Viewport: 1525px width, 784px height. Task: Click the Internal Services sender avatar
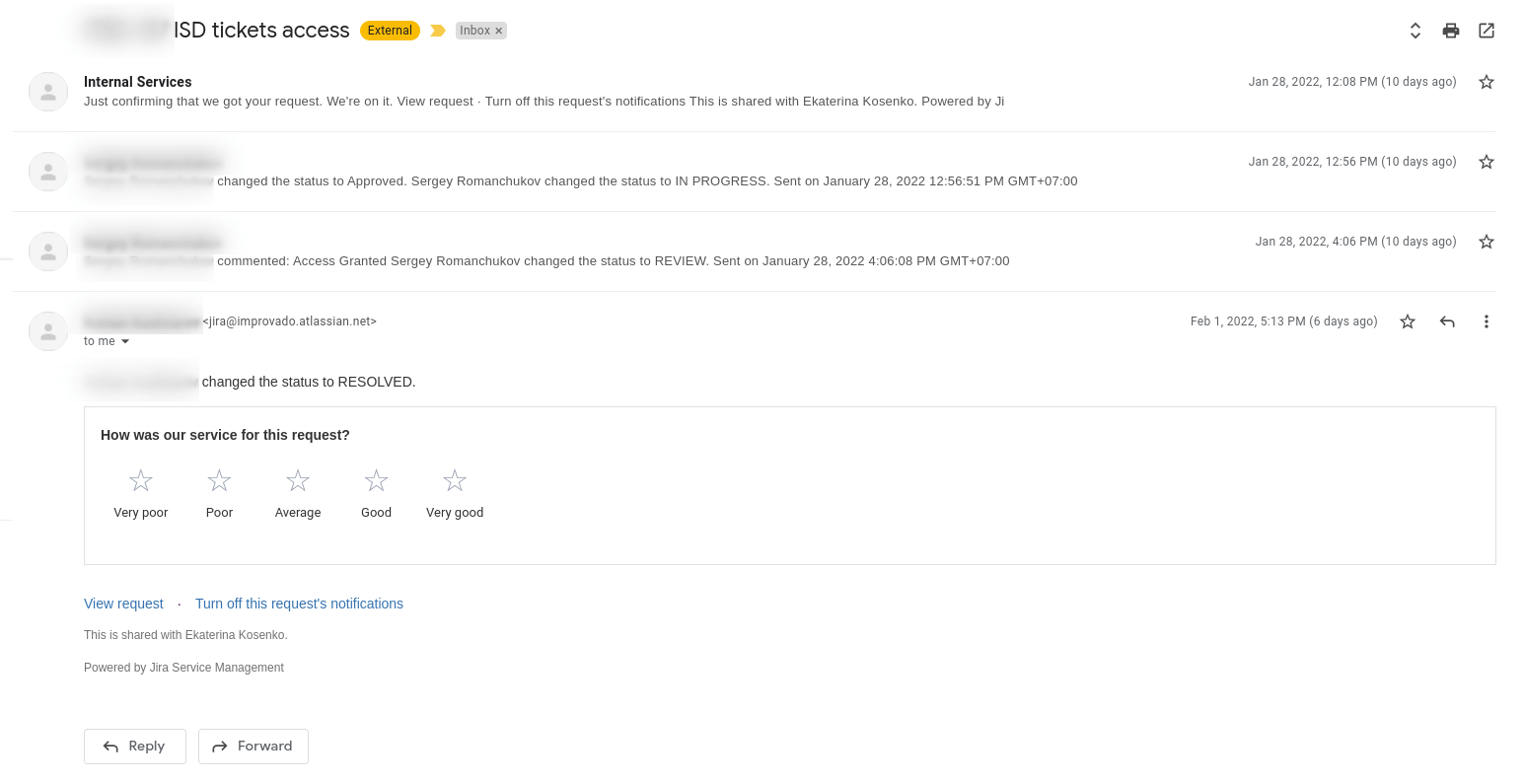pos(48,92)
